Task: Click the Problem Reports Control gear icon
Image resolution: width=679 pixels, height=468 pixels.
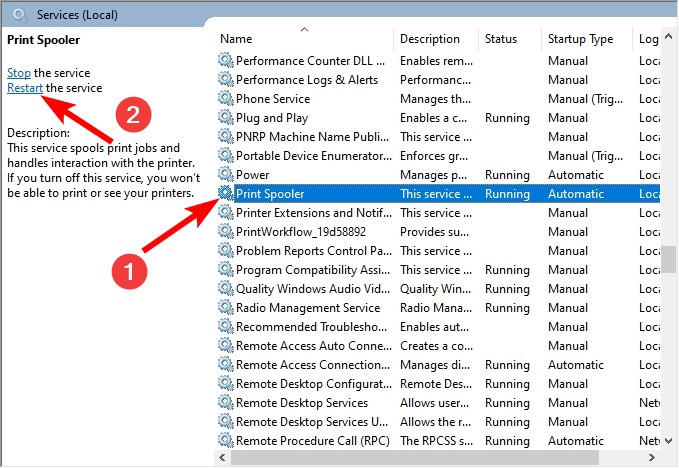Action: (x=226, y=250)
